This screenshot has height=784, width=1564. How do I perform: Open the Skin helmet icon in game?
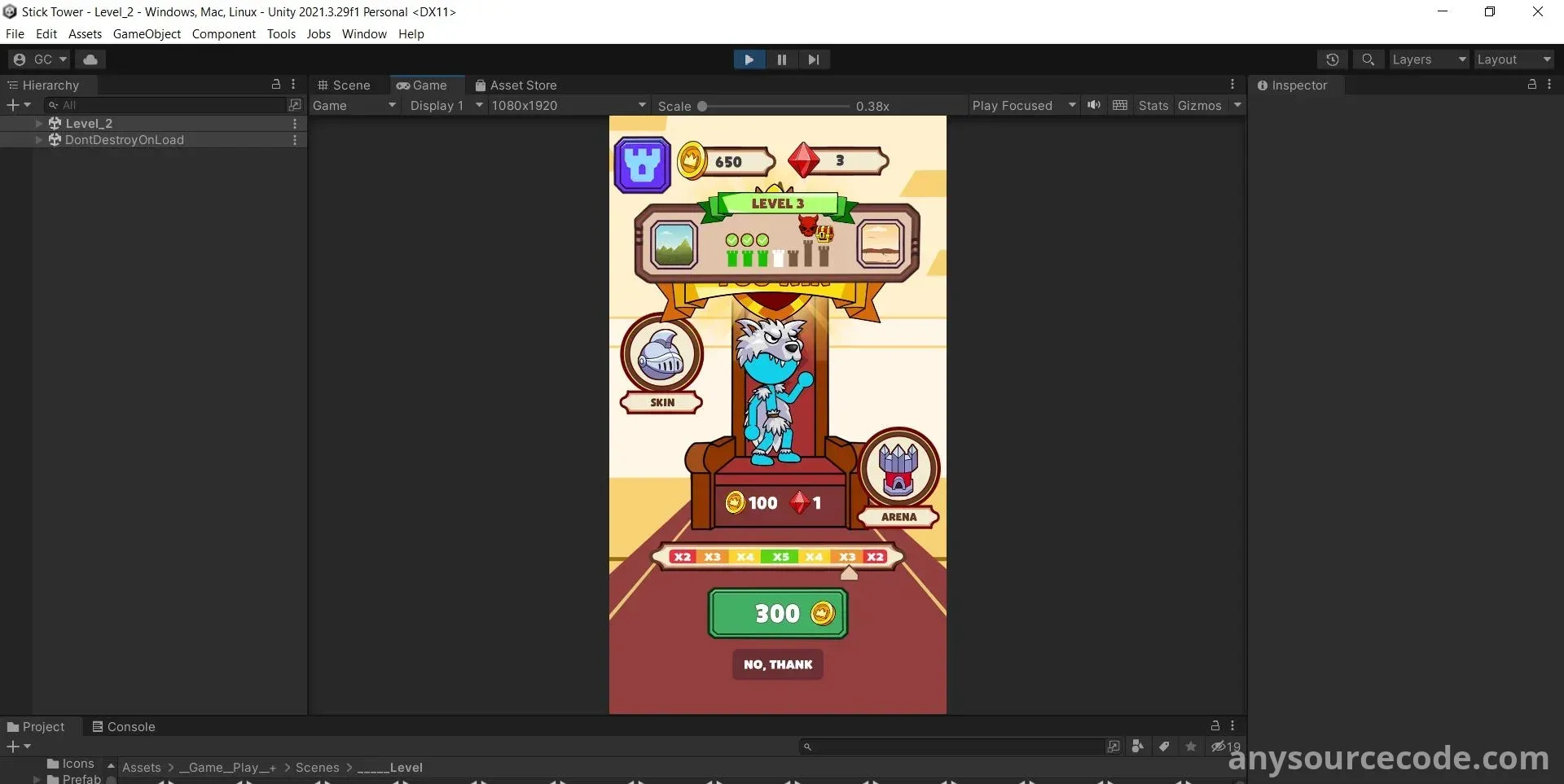tap(661, 356)
